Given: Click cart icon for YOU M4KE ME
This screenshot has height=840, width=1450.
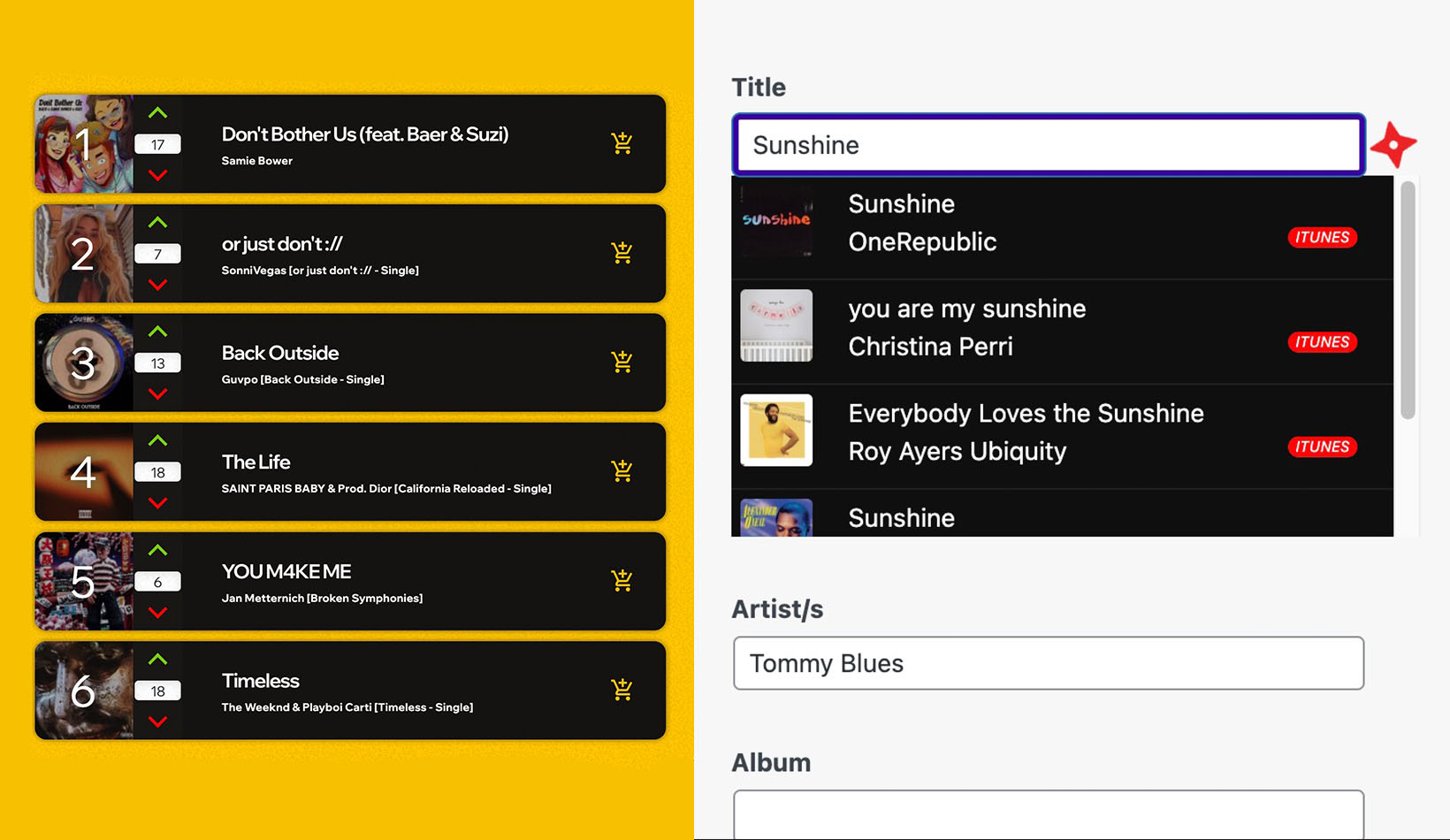Looking at the screenshot, I should point(622,581).
